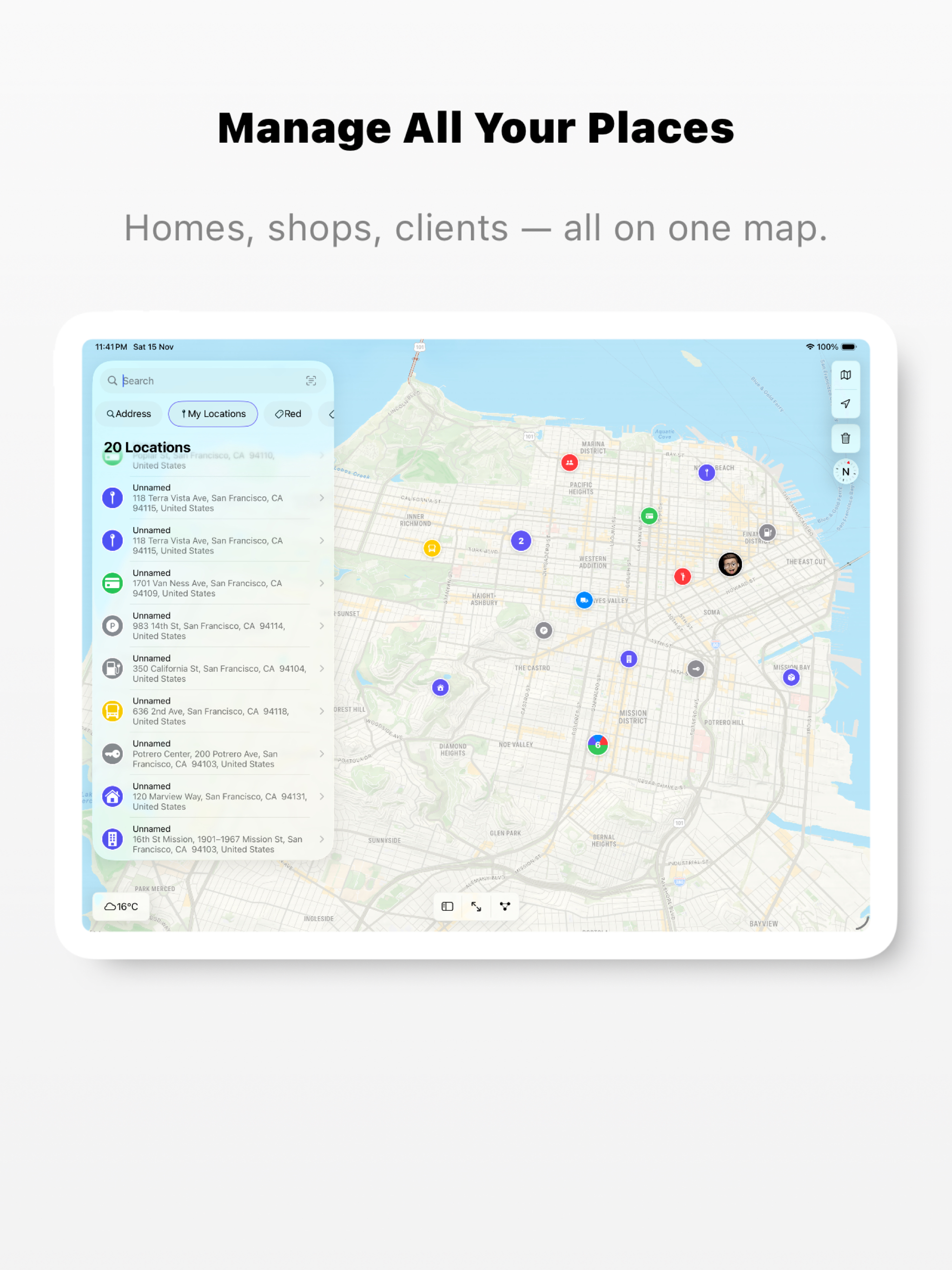Screen dimensions: 952x1270
Task: Tap the scan text icon in search bar
Action: tap(311, 381)
